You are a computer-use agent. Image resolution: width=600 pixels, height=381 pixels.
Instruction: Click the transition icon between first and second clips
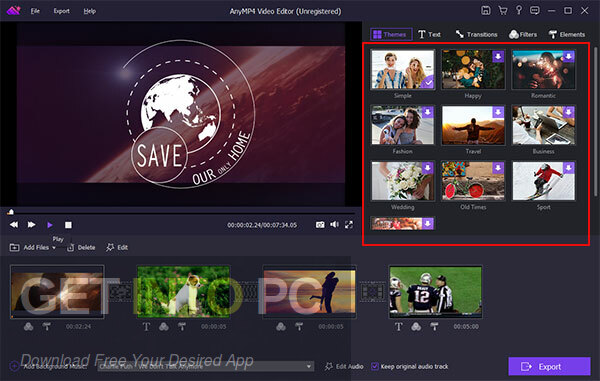click(120, 292)
